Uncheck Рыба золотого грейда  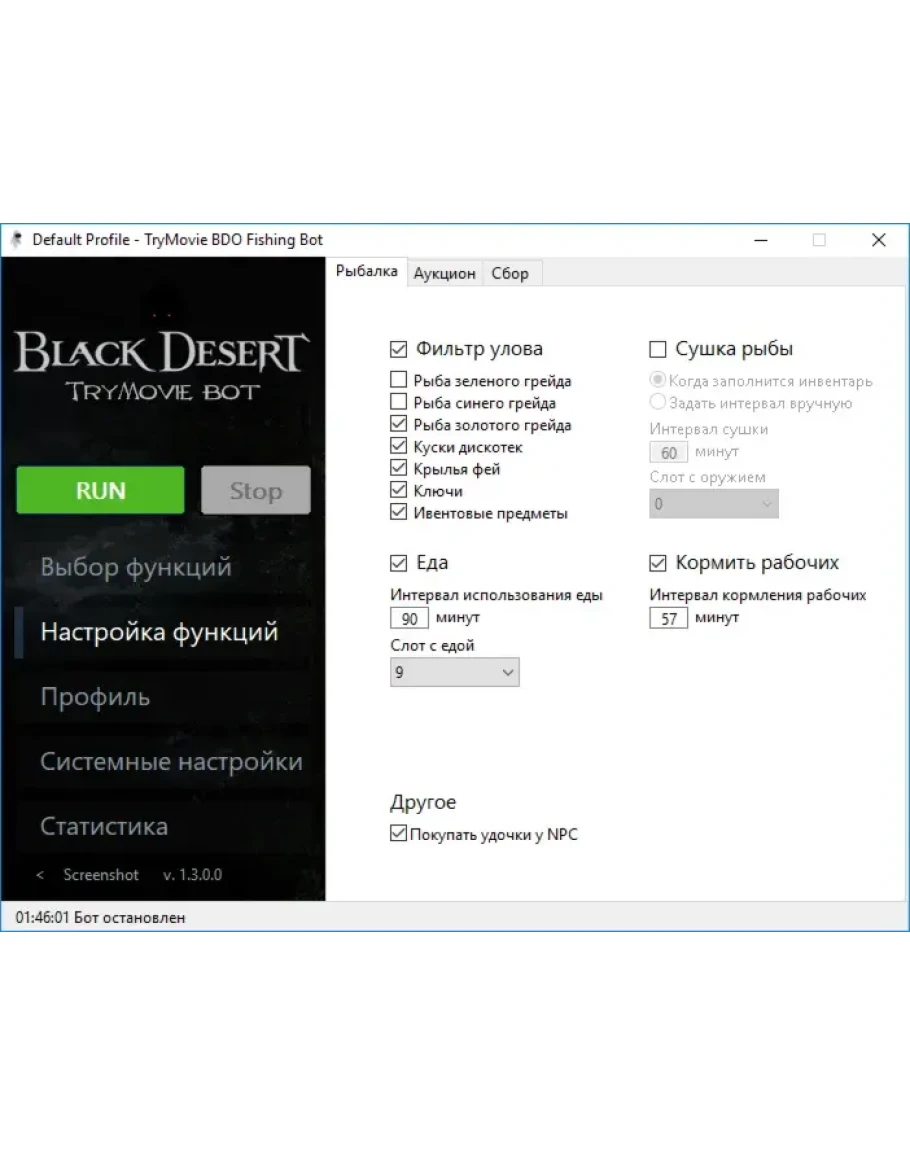(x=399, y=425)
